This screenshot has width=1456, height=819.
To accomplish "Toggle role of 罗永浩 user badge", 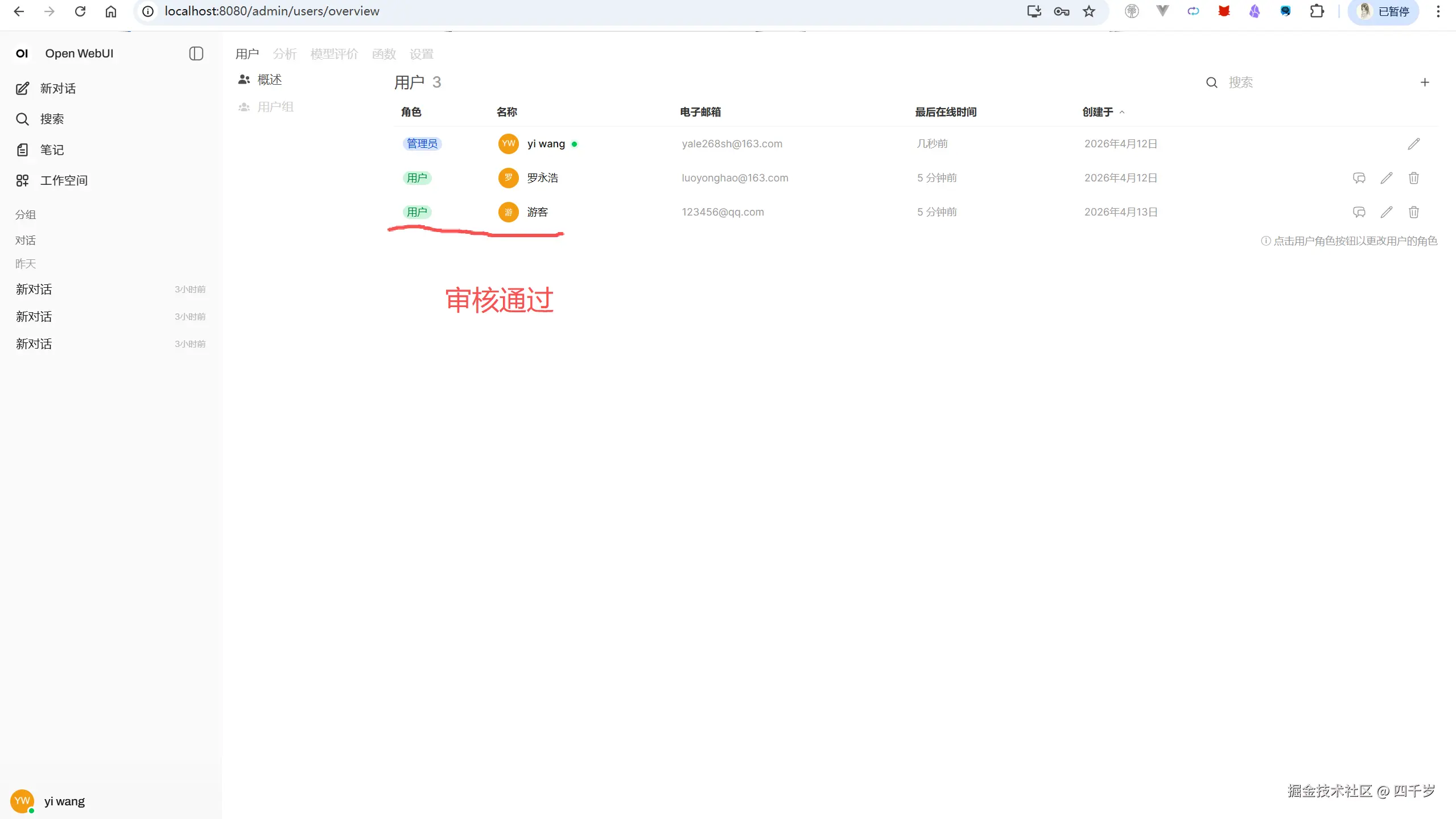I will [x=416, y=178].
